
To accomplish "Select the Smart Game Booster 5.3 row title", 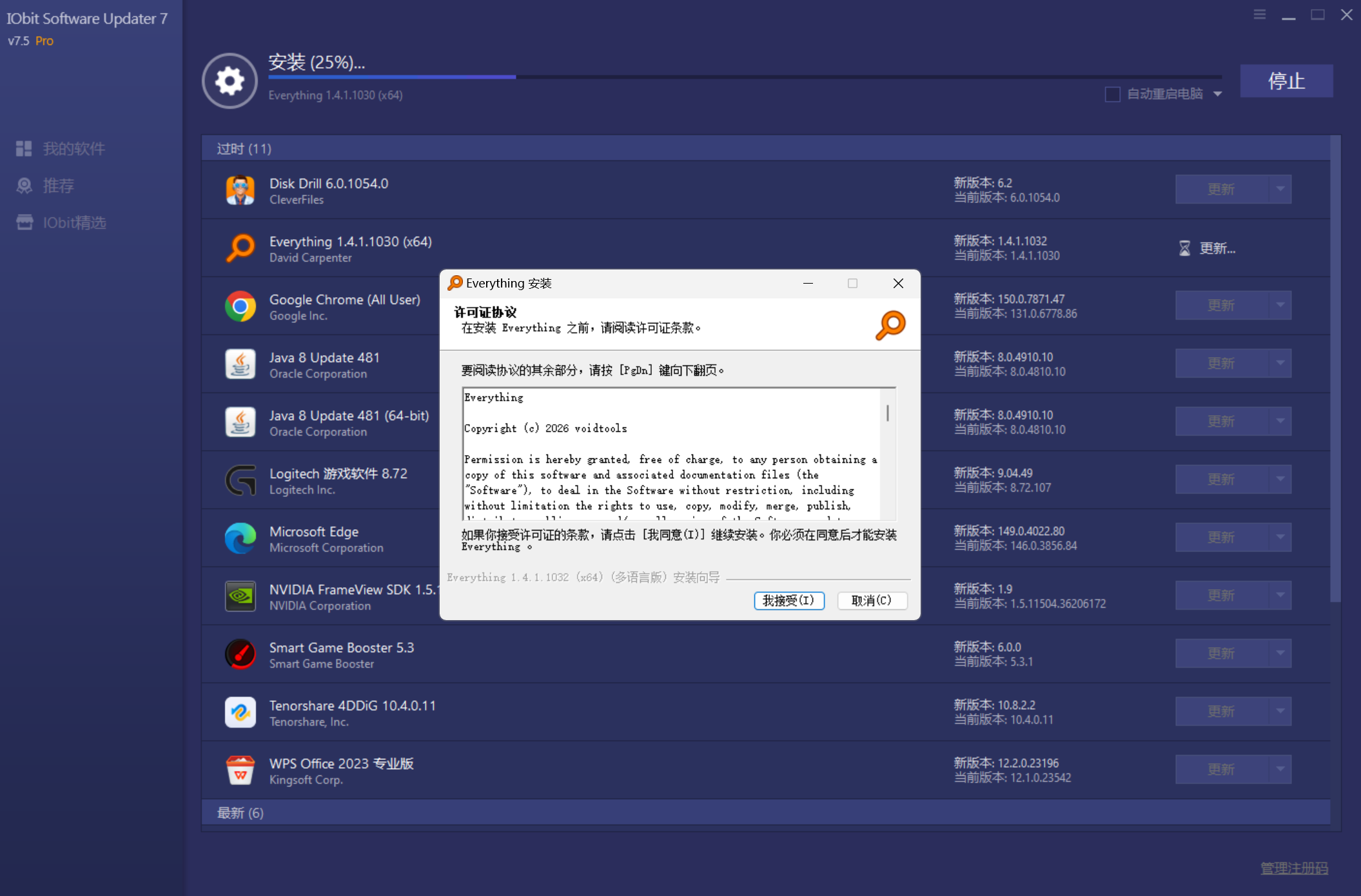I will (342, 648).
